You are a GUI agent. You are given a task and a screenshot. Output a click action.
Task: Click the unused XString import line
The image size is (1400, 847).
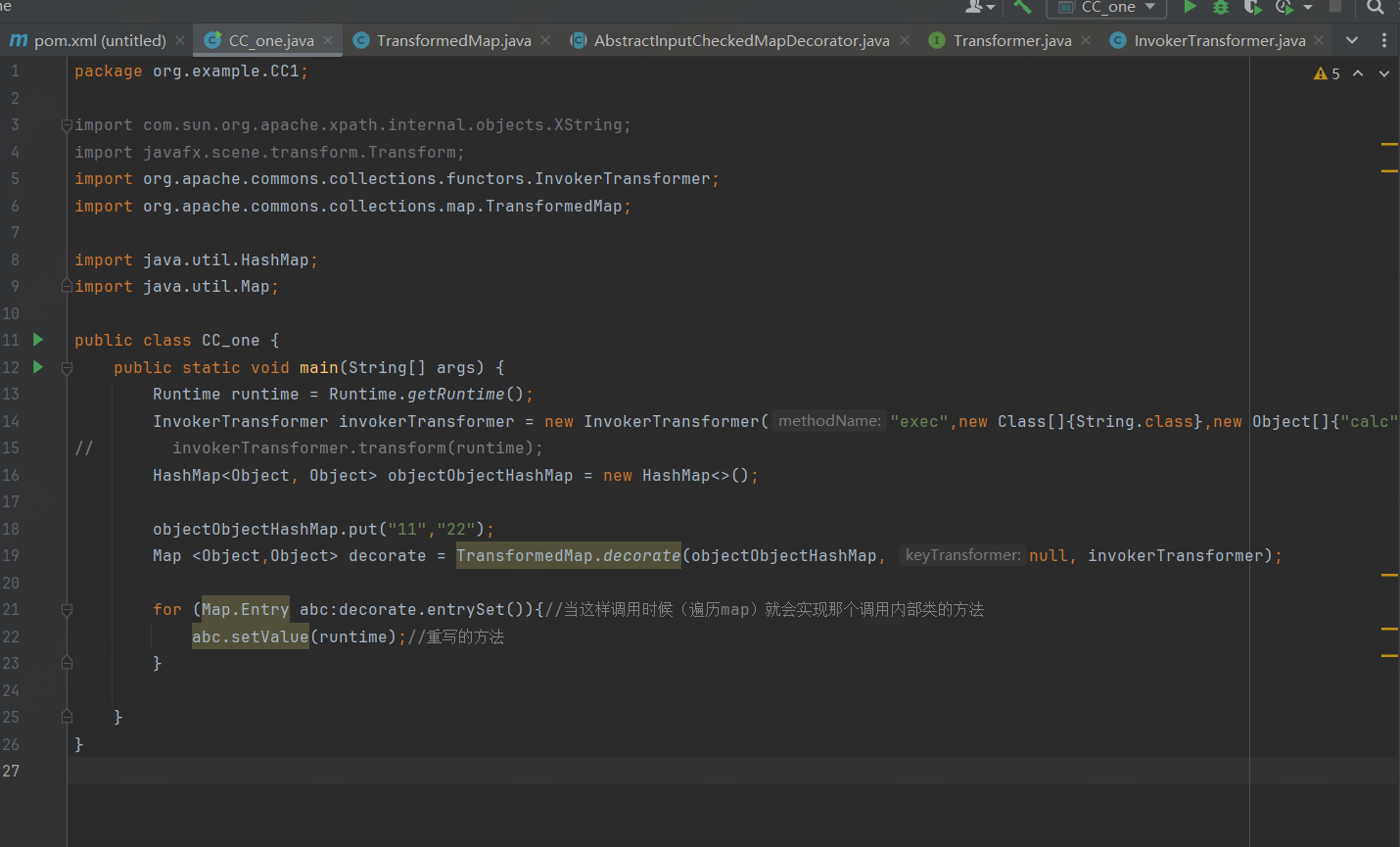tap(352, 124)
